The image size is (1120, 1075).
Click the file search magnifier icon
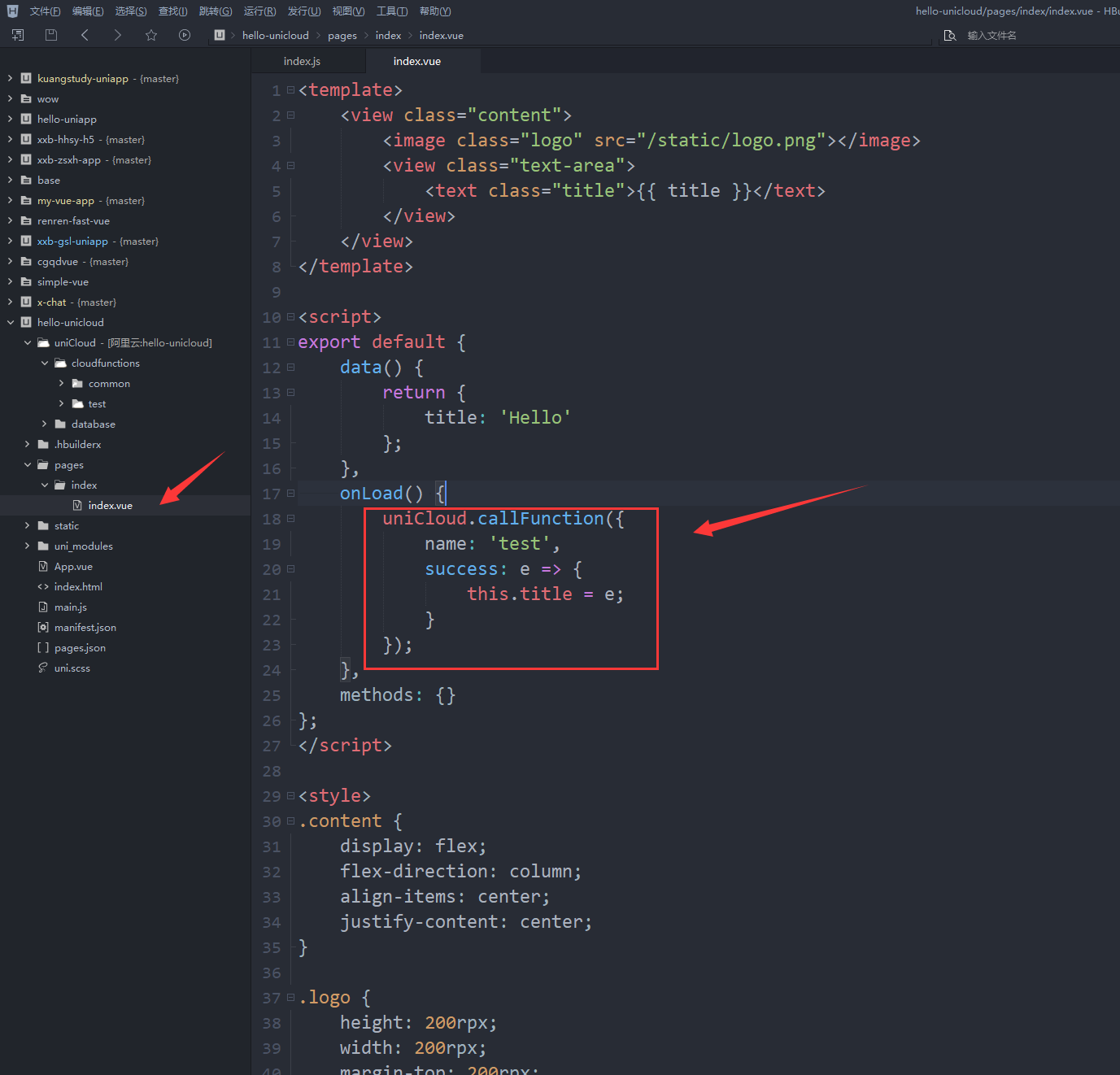949,36
